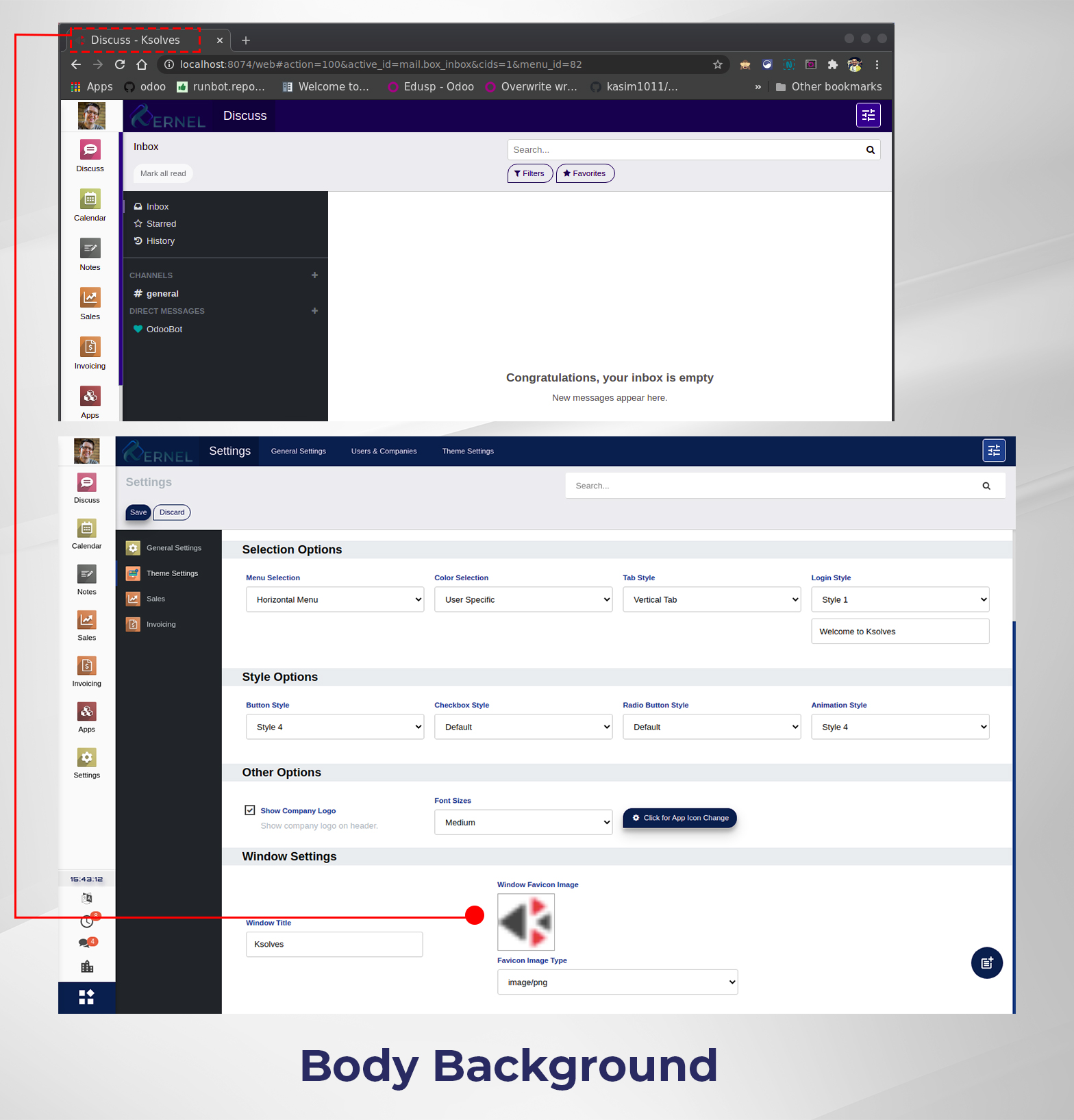The image size is (1074, 1120).
Task: Toggle the Show Company Logo checkbox
Action: pos(250,810)
